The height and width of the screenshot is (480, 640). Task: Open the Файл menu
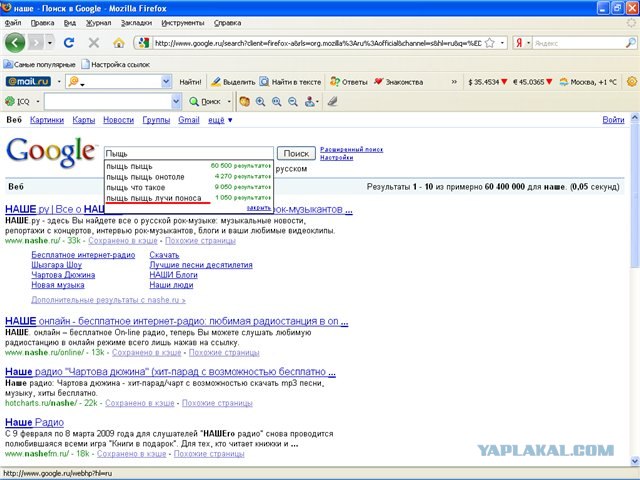(x=13, y=23)
